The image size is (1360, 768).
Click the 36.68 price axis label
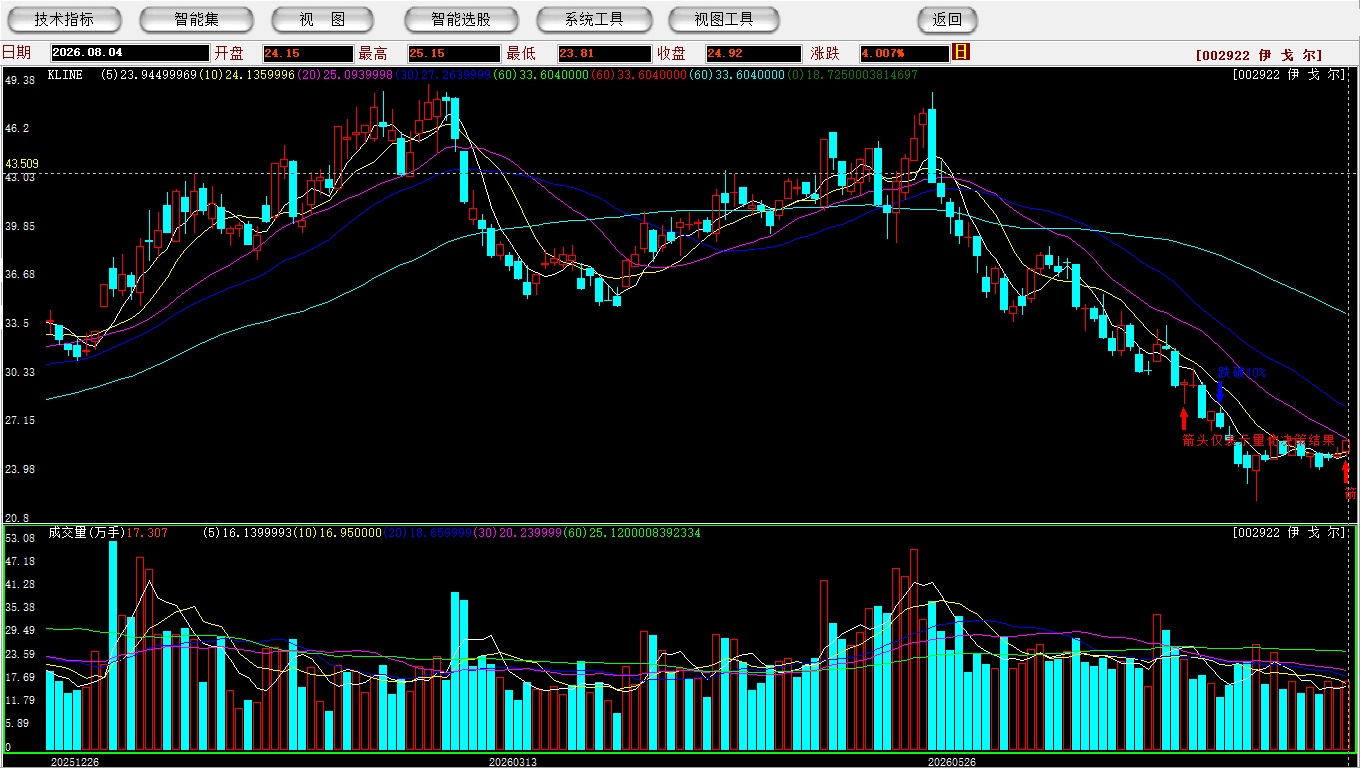tap(20, 274)
